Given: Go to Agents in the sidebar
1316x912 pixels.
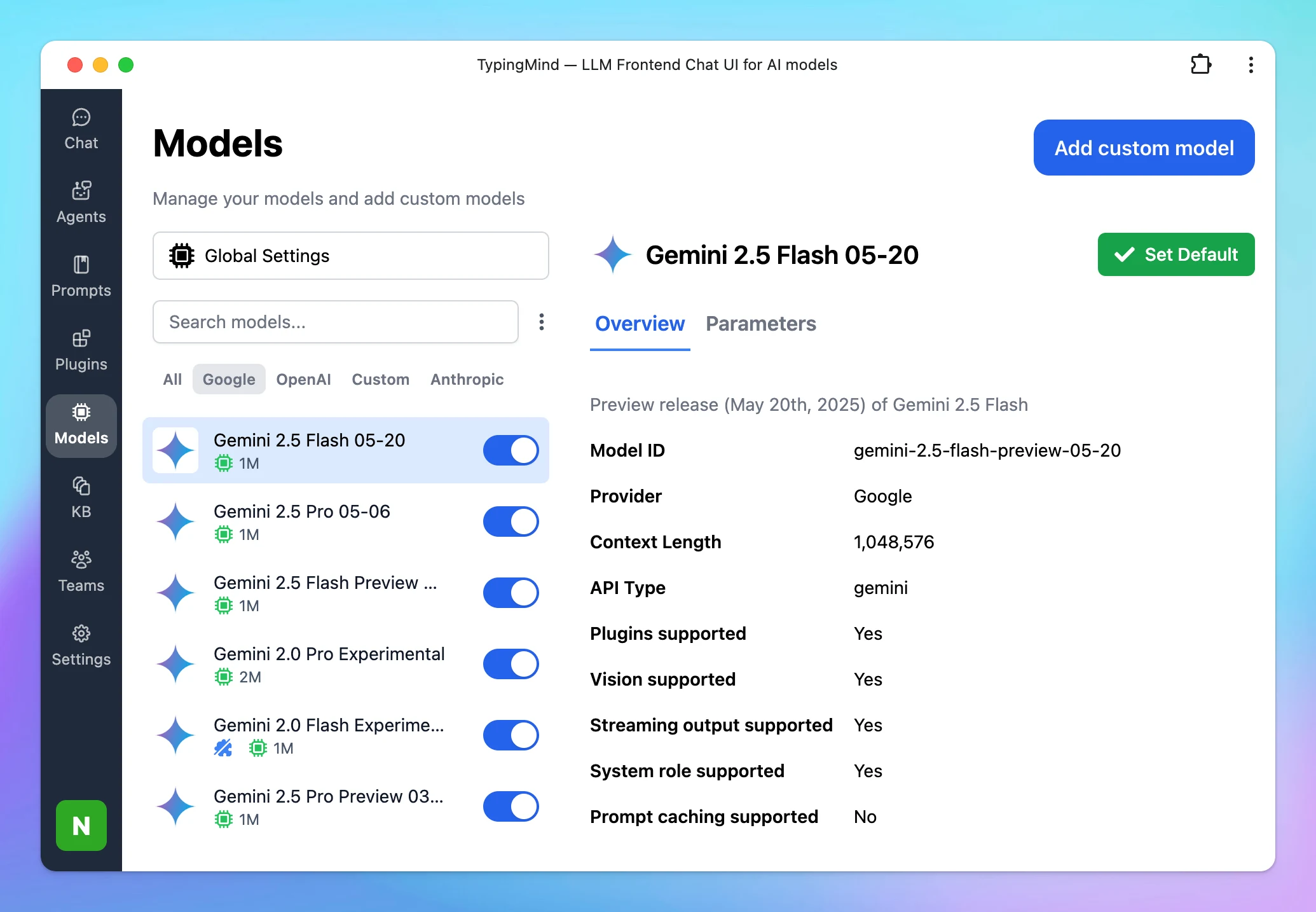Looking at the screenshot, I should coord(81,203).
